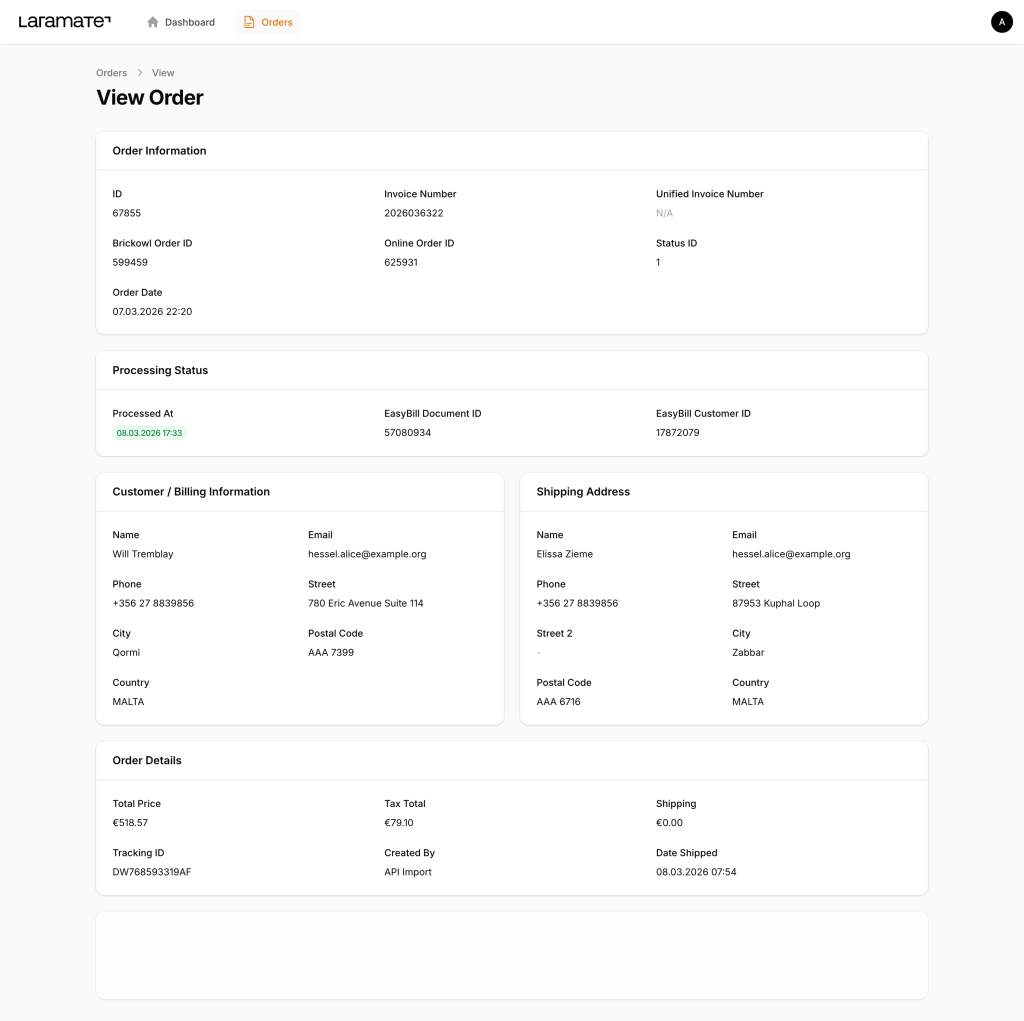The height and width of the screenshot is (1021, 1024).
Task: Open the Dashboard nav item
Action: pos(181,22)
